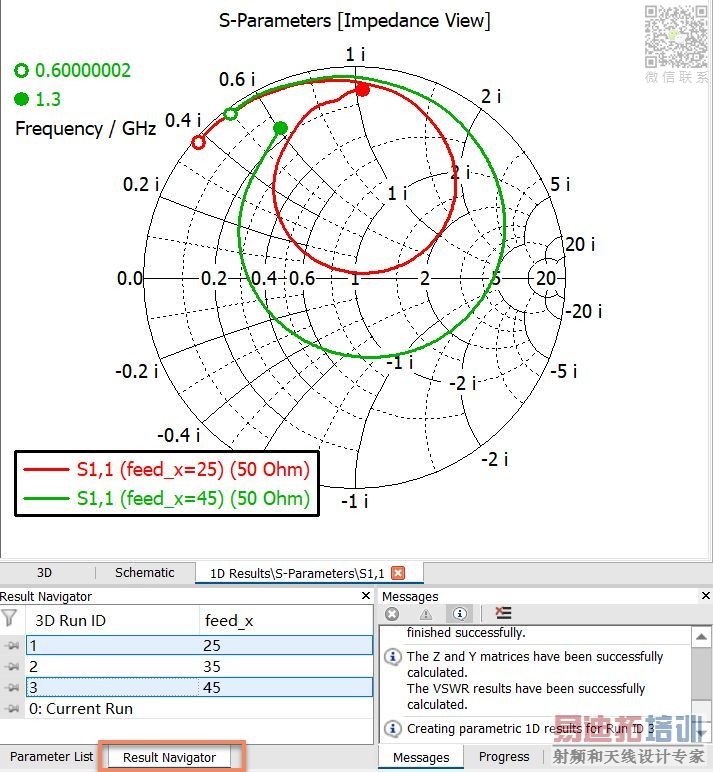Viewport: 713px width, 772px height.
Task: Click the filled red marker on the red curve
Action: pos(362,90)
